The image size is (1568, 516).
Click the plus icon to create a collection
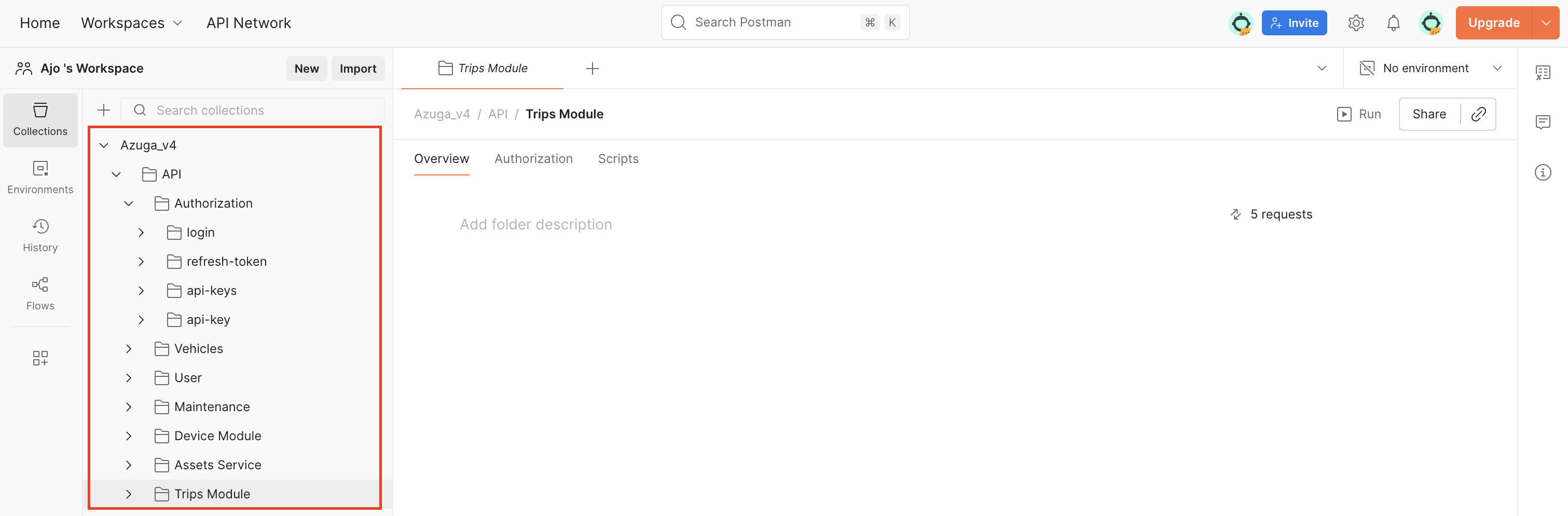(104, 110)
